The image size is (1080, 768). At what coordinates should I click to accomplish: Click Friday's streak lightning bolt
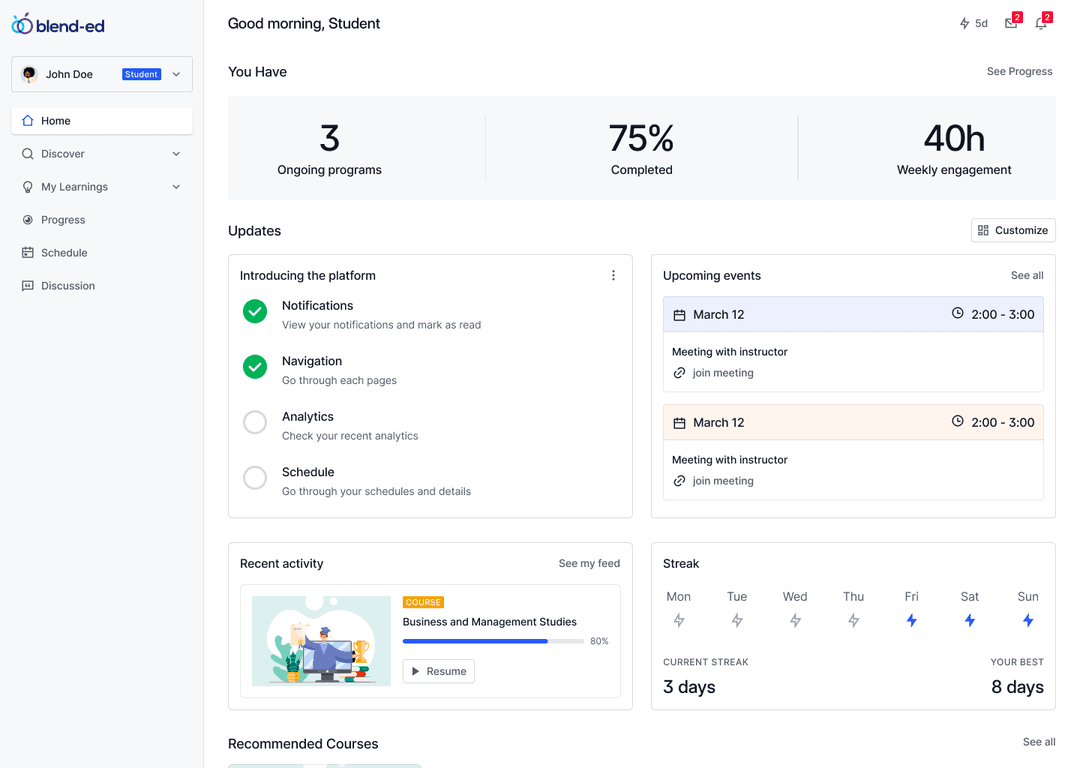(x=911, y=620)
